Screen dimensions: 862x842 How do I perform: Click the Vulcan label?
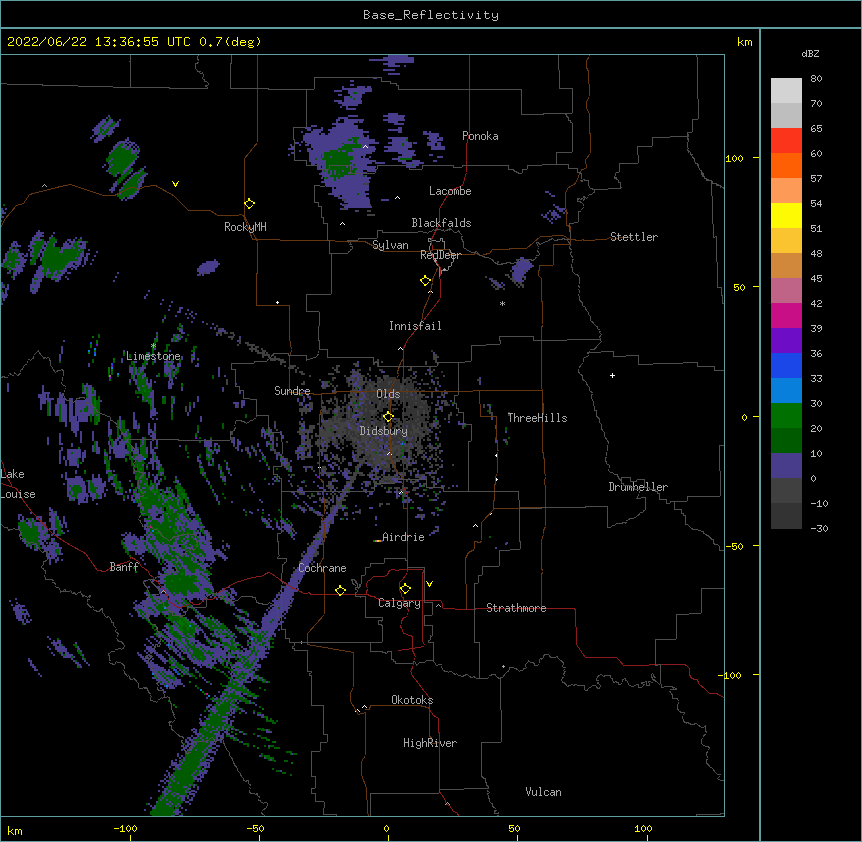[543, 792]
